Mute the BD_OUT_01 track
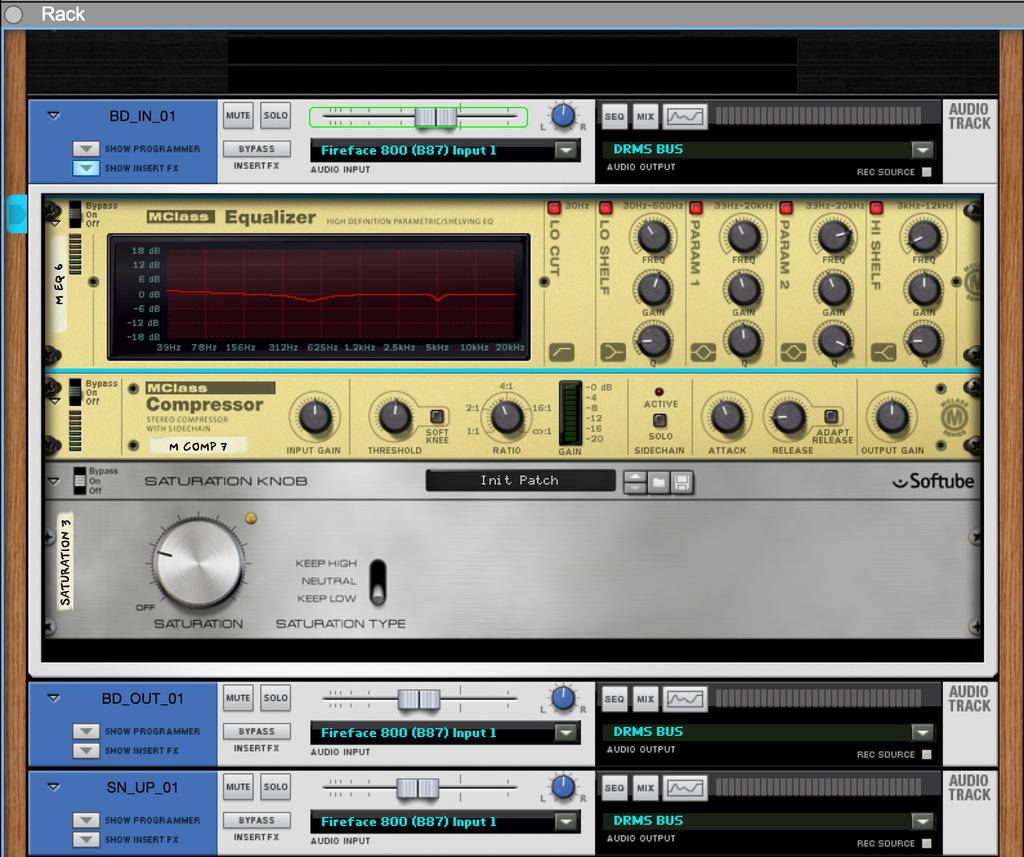 point(238,698)
